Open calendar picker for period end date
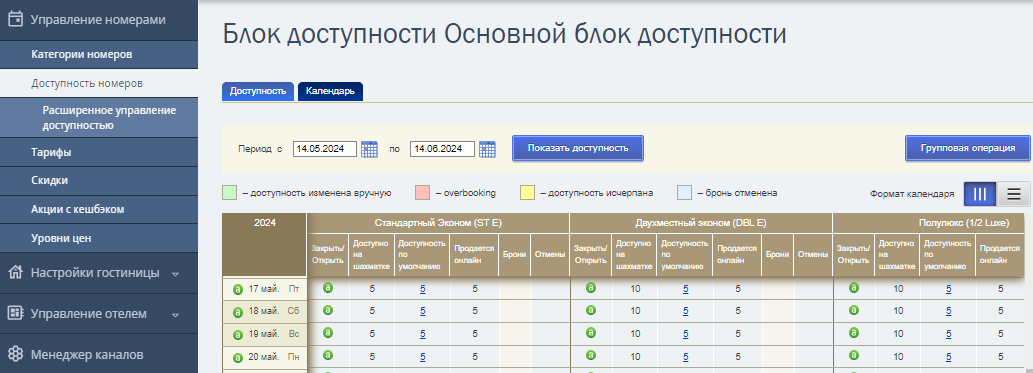 [487, 149]
